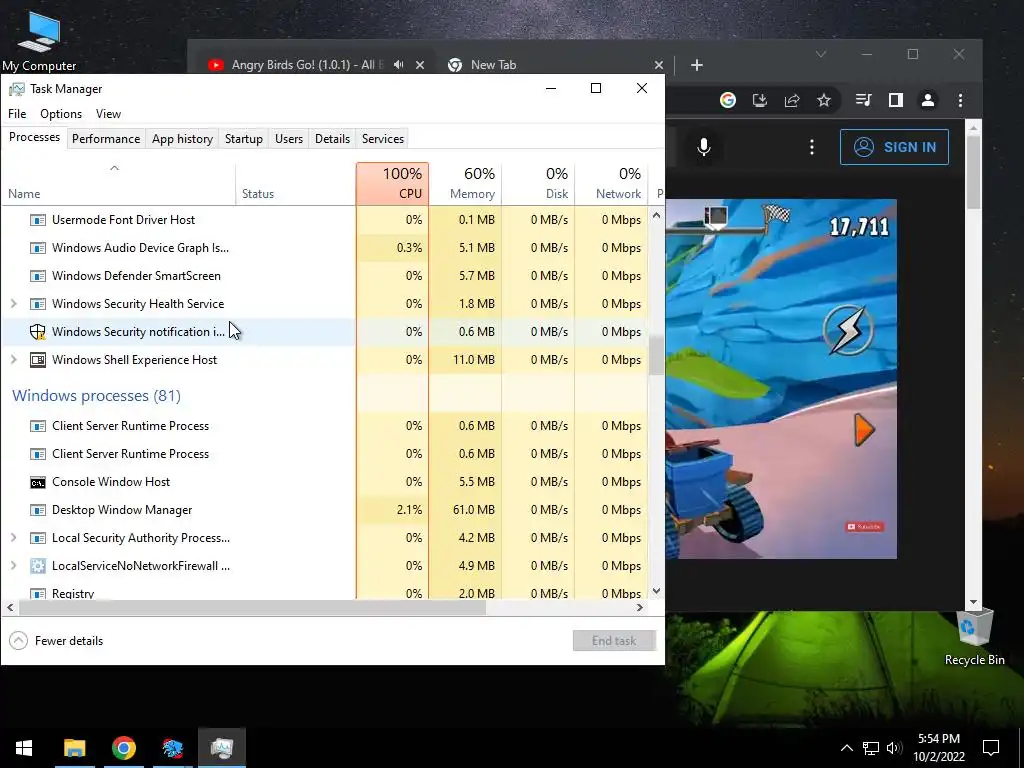Image resolution: width=1024 pixels, height=768 pixels.
Task: Click the install app icon in Chrome toolbar
Action: [760, 100]
